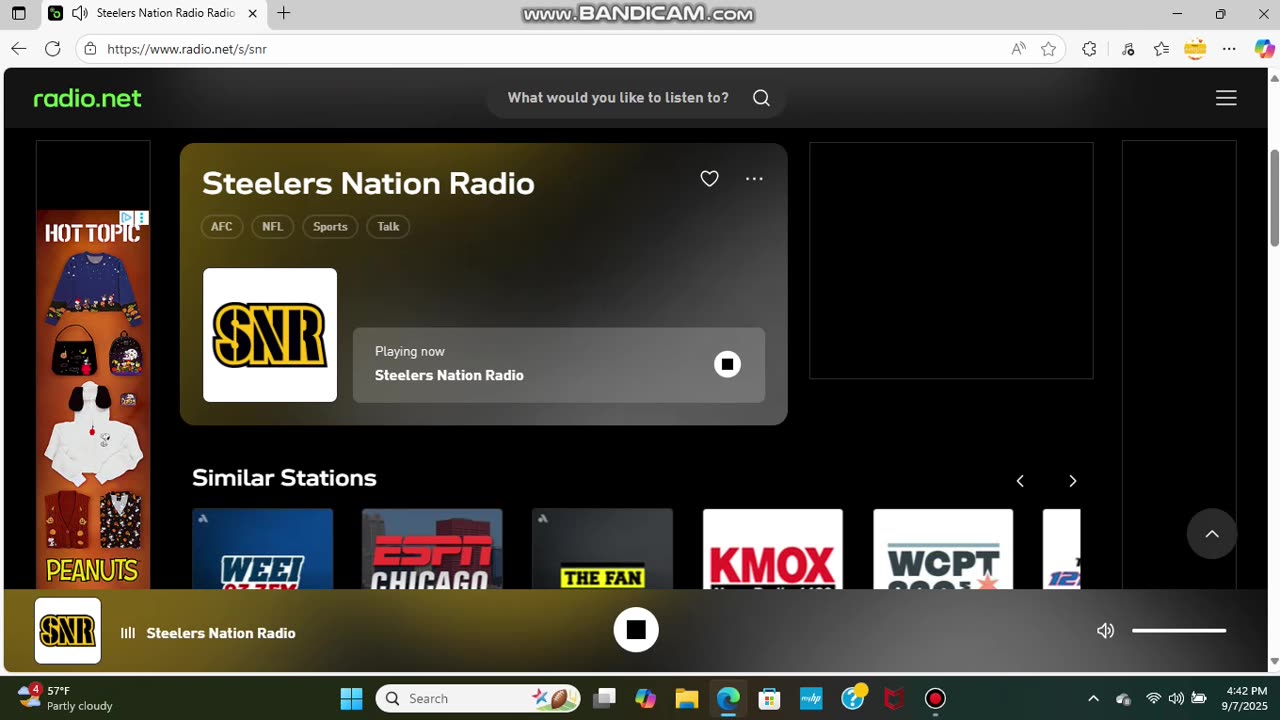
Task: Click Steelers Nation Radio title in bottom player
Action: [221, 633]
